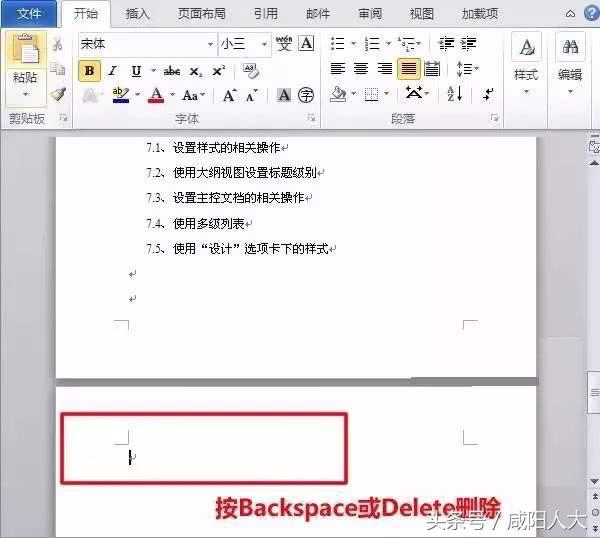Apply the red font color
This screenshot has width=600, height=538.
tap(156, 95)
